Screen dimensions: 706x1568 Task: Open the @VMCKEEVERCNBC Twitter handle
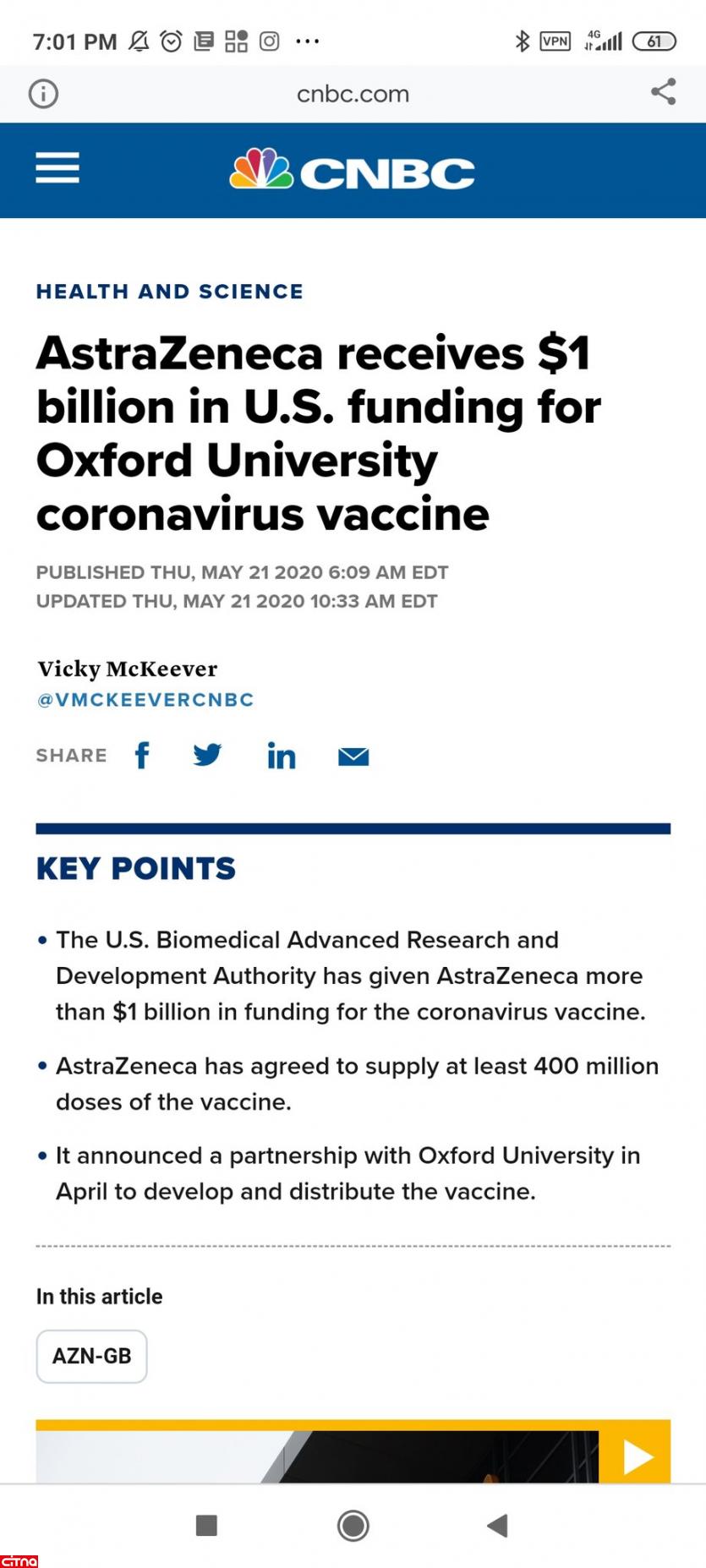(145, 700)
